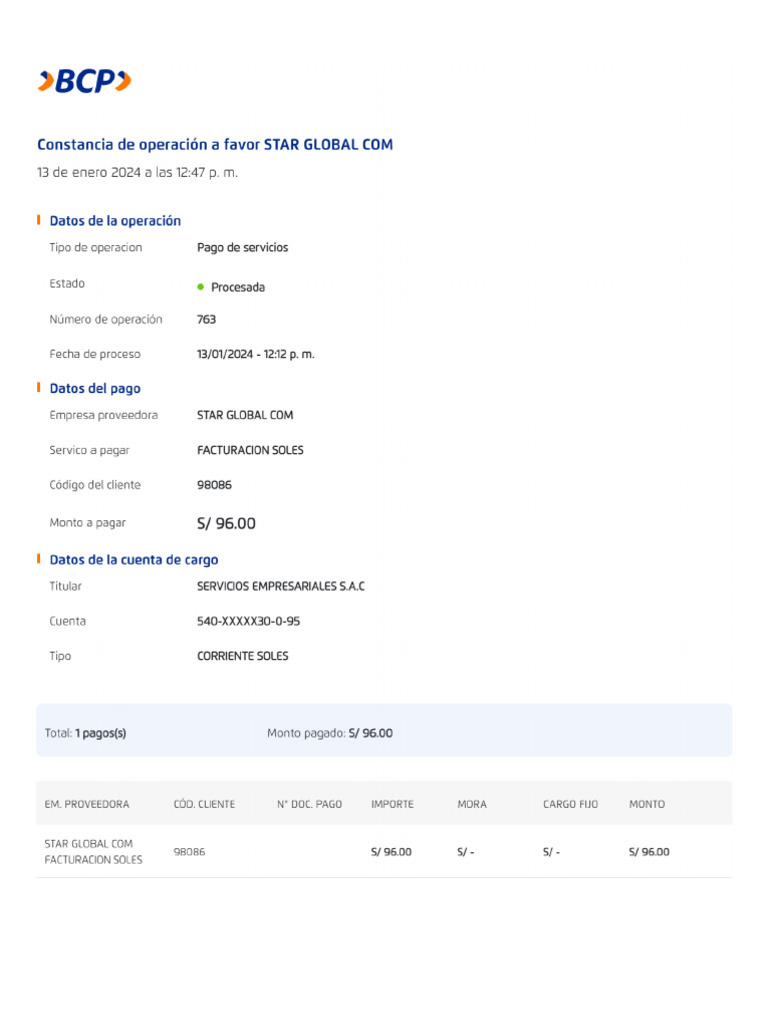Select table cell 'STAR GLOBAL COM FACTURACION SOLES'
768x1024 pixels.
[x=93, y=852]
